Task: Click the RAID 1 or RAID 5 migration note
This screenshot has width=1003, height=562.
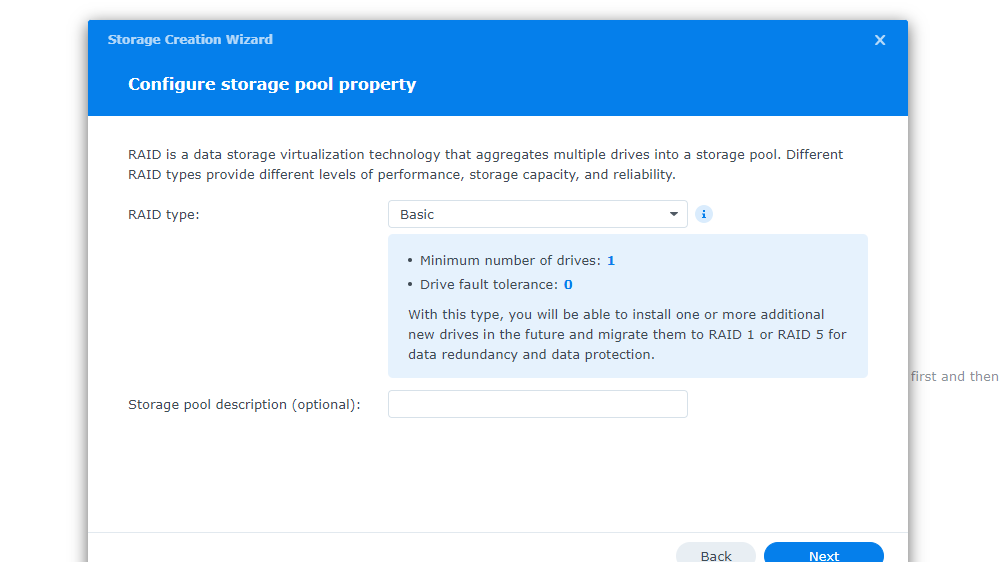Action: pos(627,334)
